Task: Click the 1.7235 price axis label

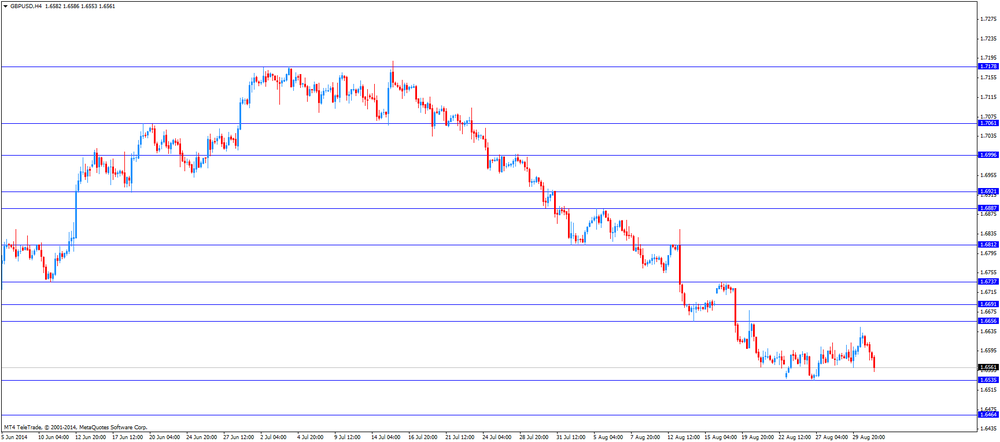Action: (987, 38)
